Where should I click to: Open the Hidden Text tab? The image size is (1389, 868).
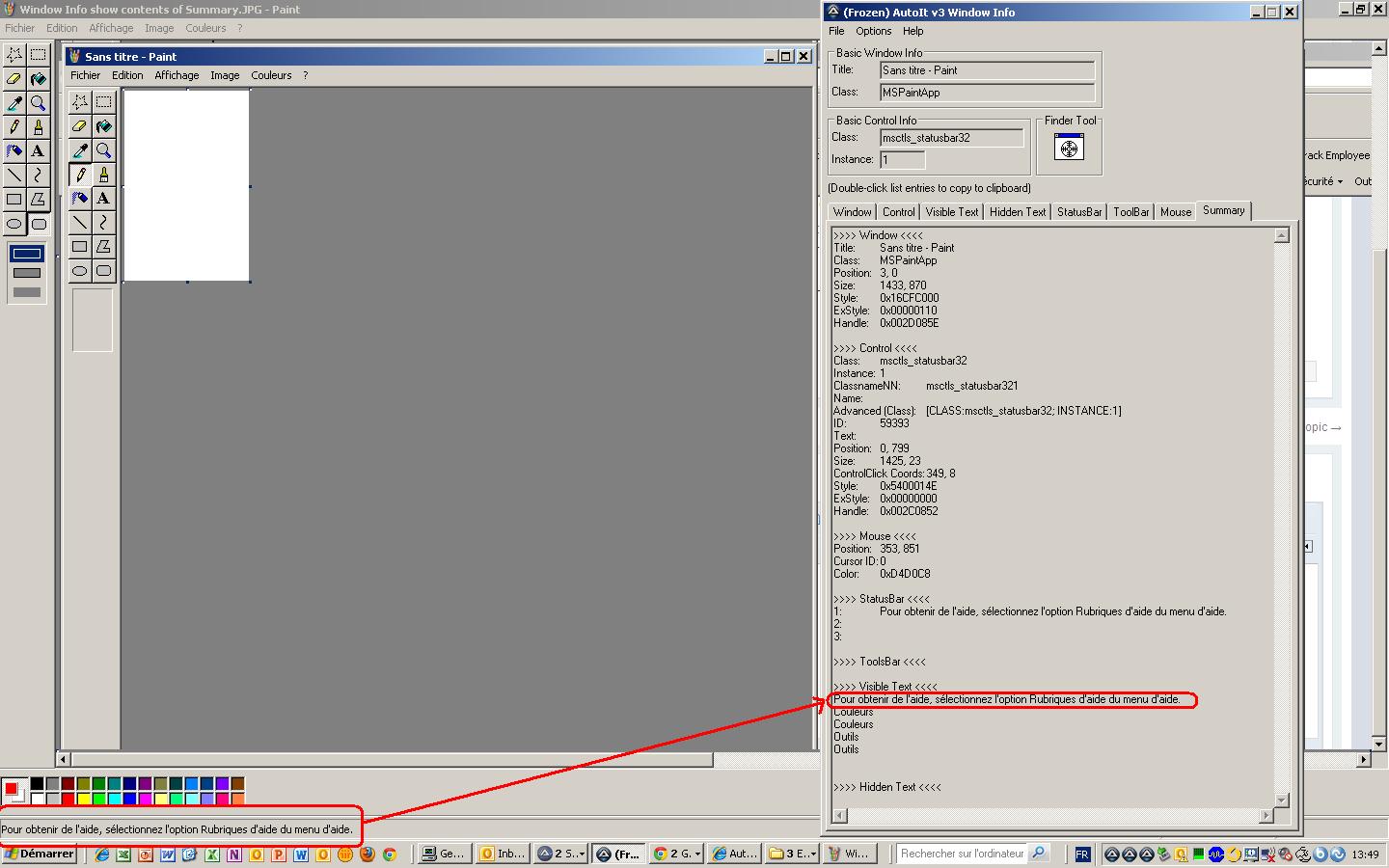click(1017, 212)
